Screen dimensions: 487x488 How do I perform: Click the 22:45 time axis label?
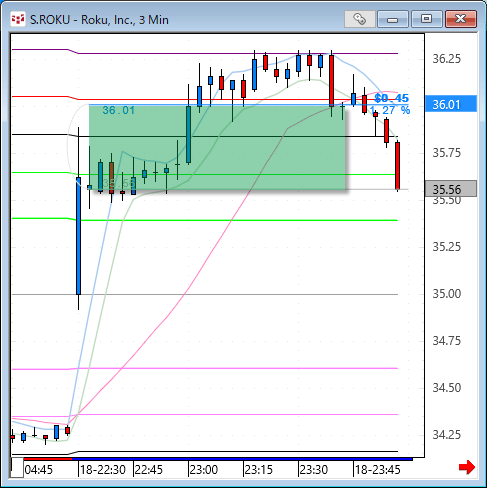149,470
